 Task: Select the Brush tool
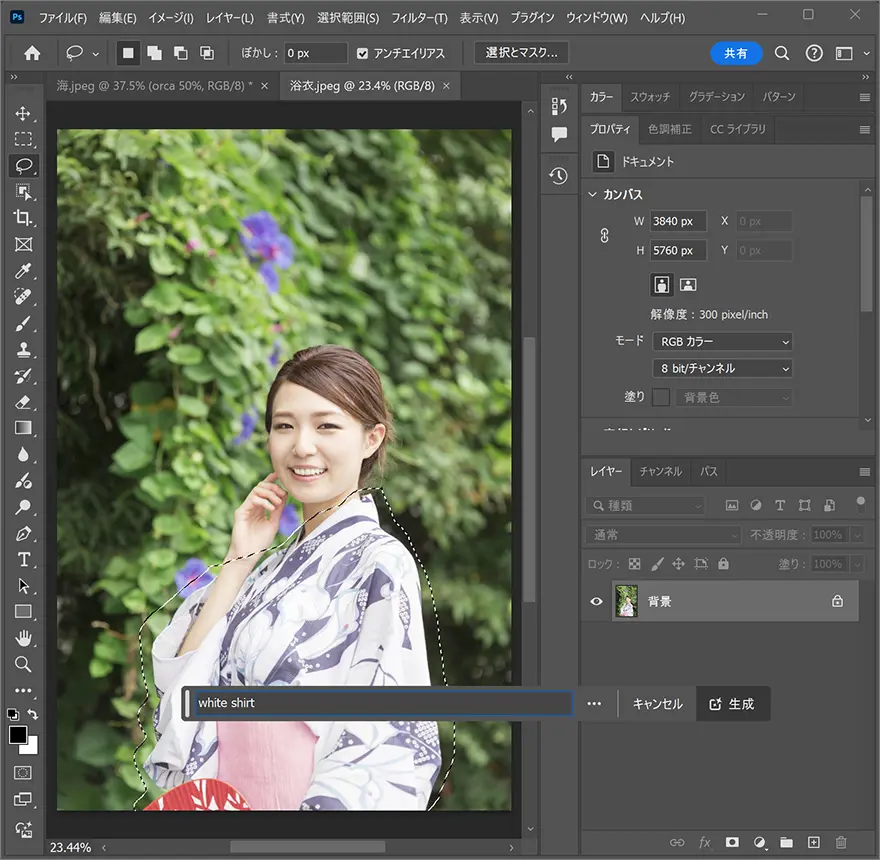click(x=23, y=324)
